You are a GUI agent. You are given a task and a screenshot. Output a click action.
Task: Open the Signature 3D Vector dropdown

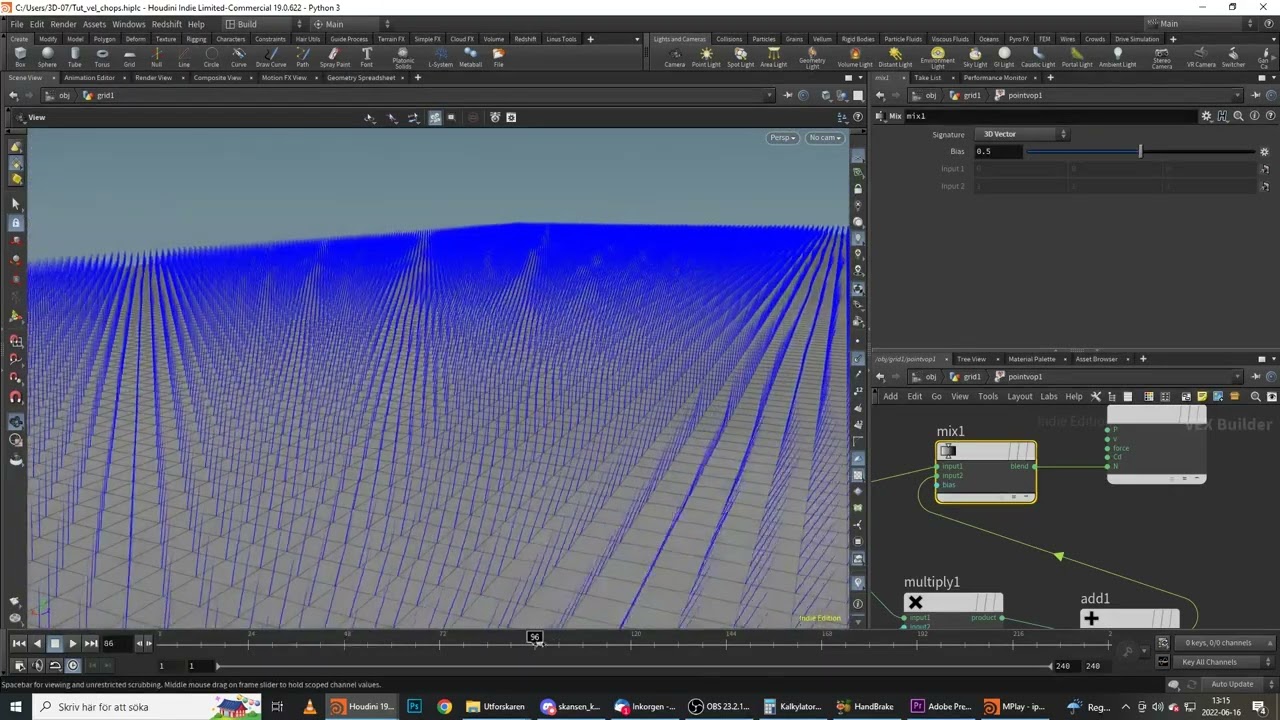[1023, 134]
